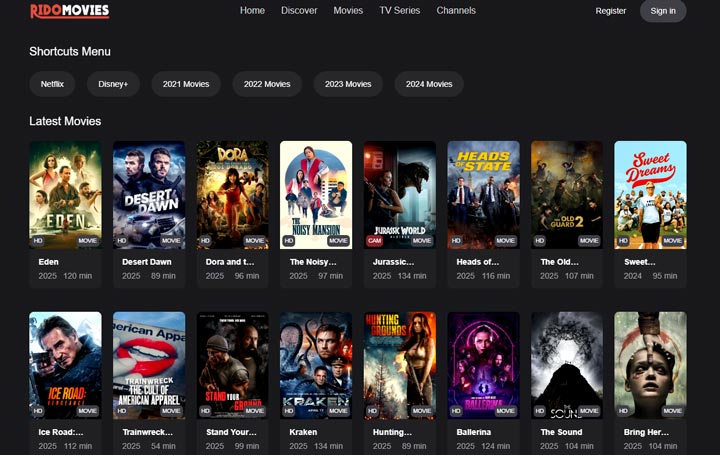Viewport: 720px width, 455px height.
Task: Open the 2023 Movies shortcut
Action: click(348, 84)
